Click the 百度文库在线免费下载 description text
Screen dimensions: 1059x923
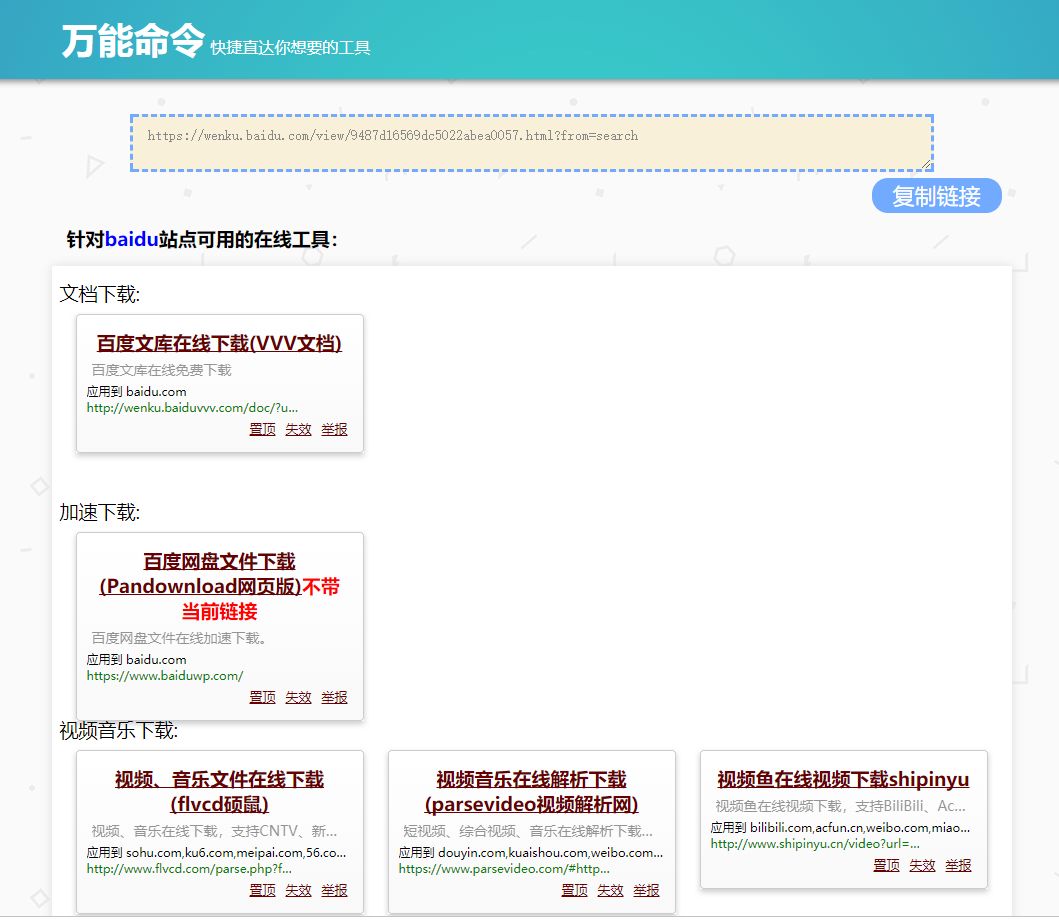(x=161, y=370)
